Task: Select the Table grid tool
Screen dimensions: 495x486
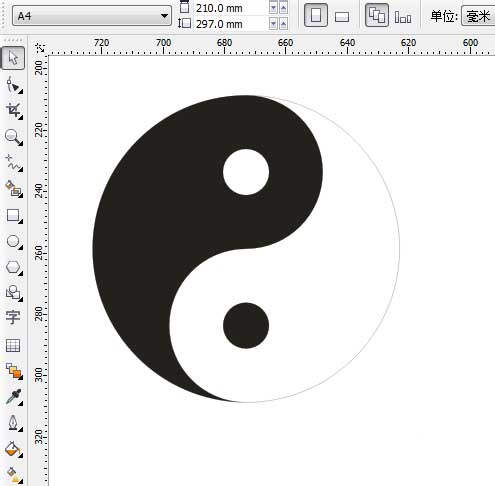Action: click(13, 345)
